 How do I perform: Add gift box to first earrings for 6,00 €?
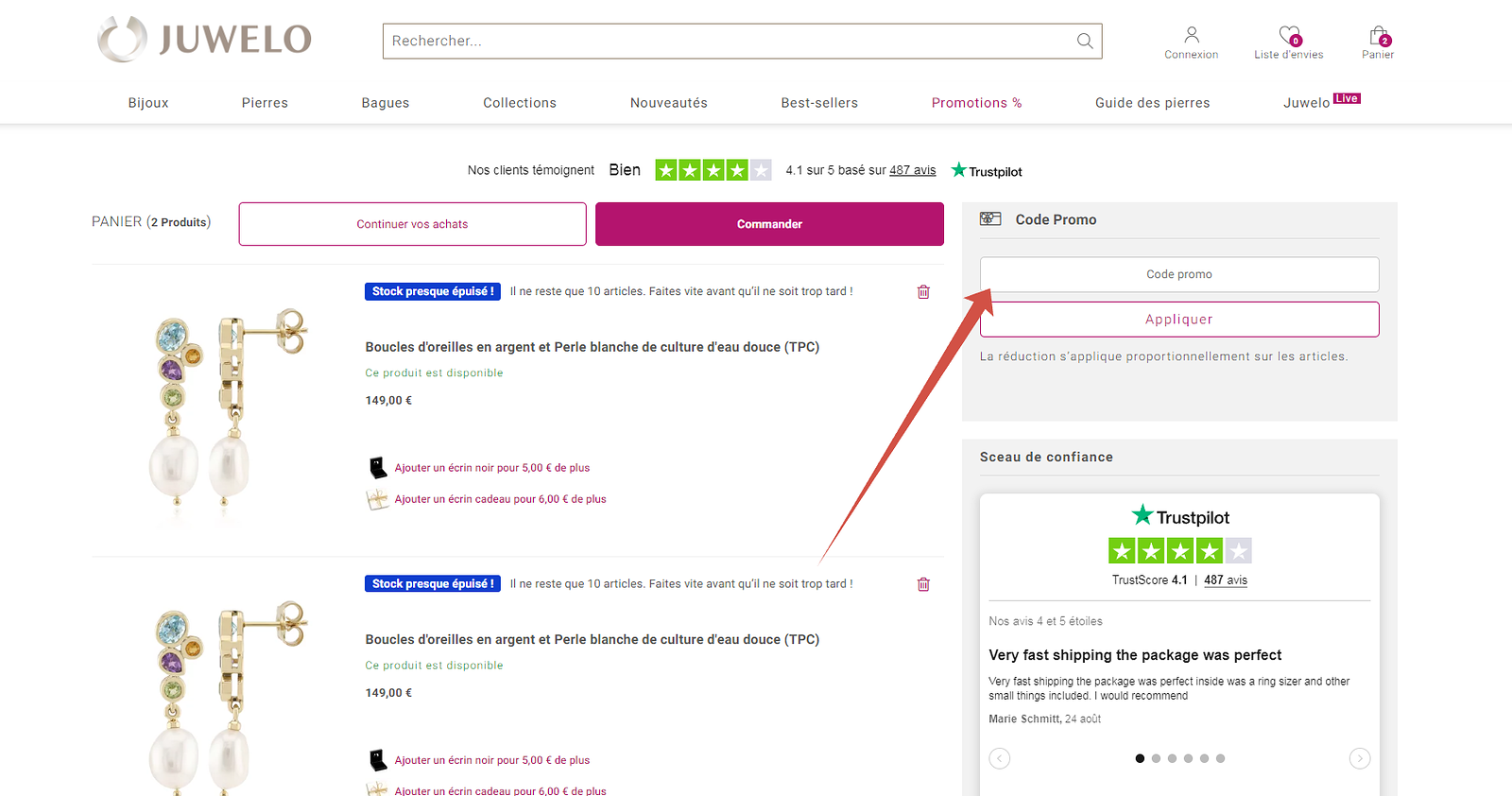pos(501,499)
